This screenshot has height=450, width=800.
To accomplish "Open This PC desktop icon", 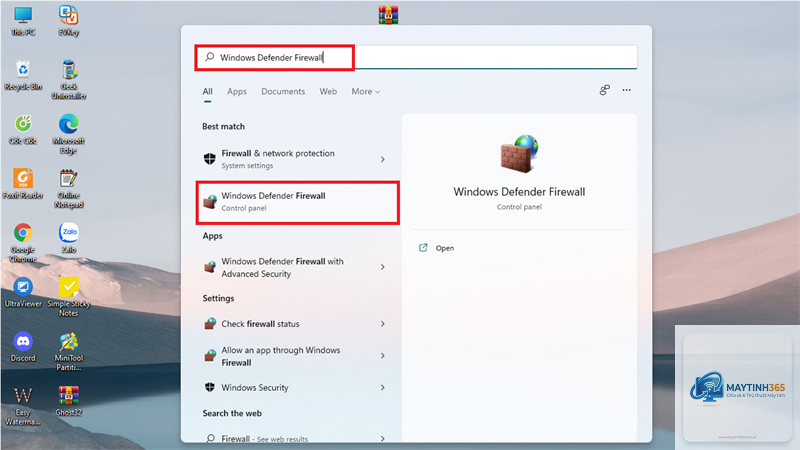I will [x=23, y=21].
